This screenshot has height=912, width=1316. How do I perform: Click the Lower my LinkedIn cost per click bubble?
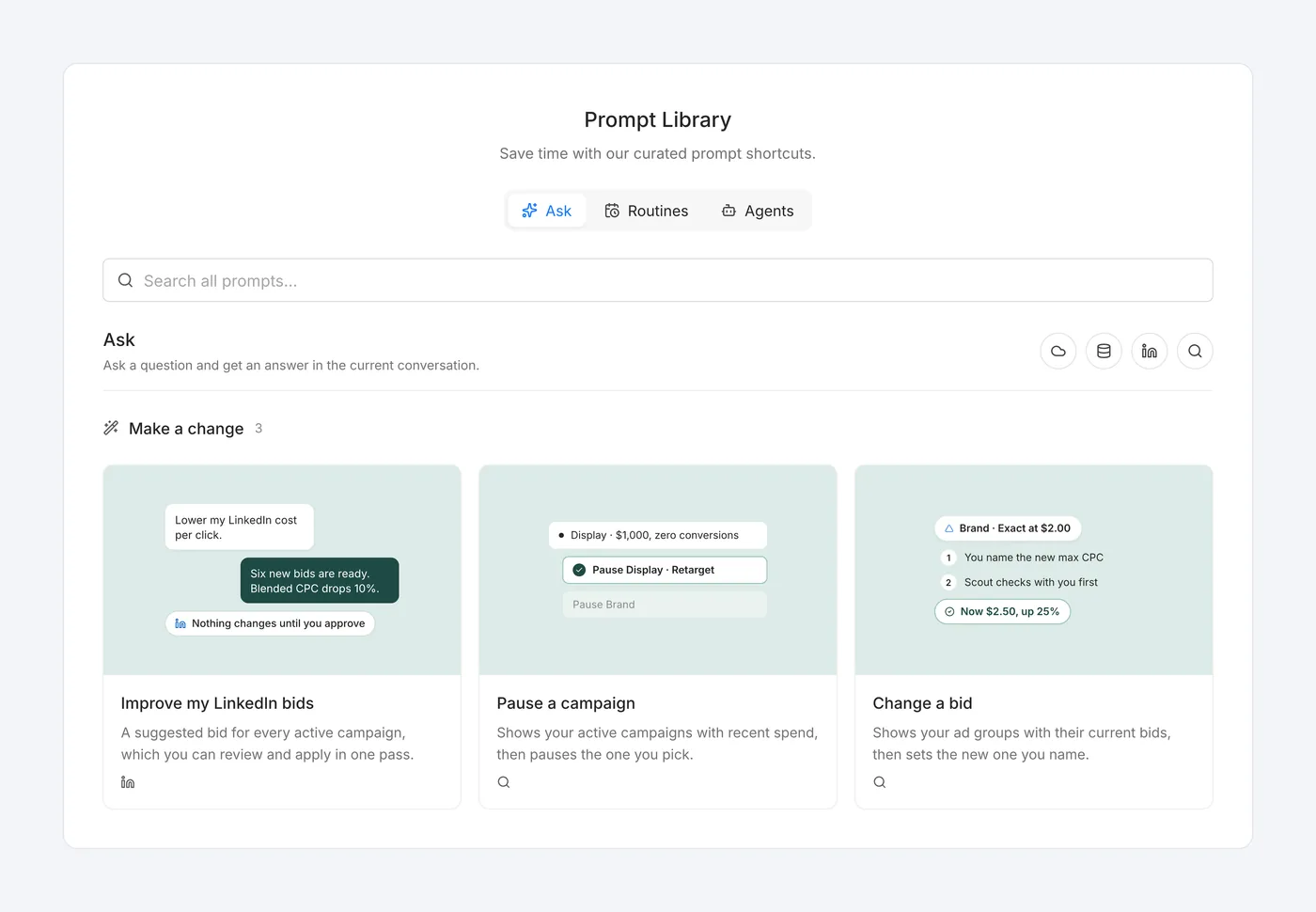(x=240, y=527)
